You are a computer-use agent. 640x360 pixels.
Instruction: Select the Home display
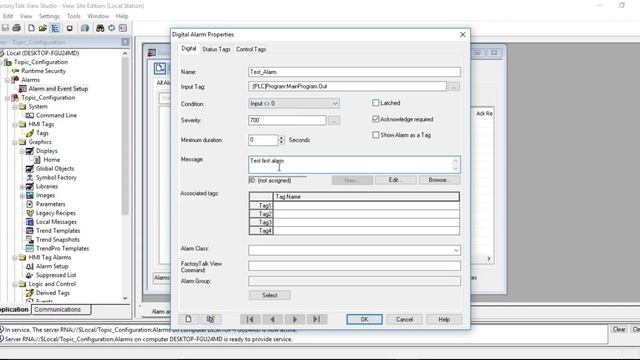pos(51,160)
